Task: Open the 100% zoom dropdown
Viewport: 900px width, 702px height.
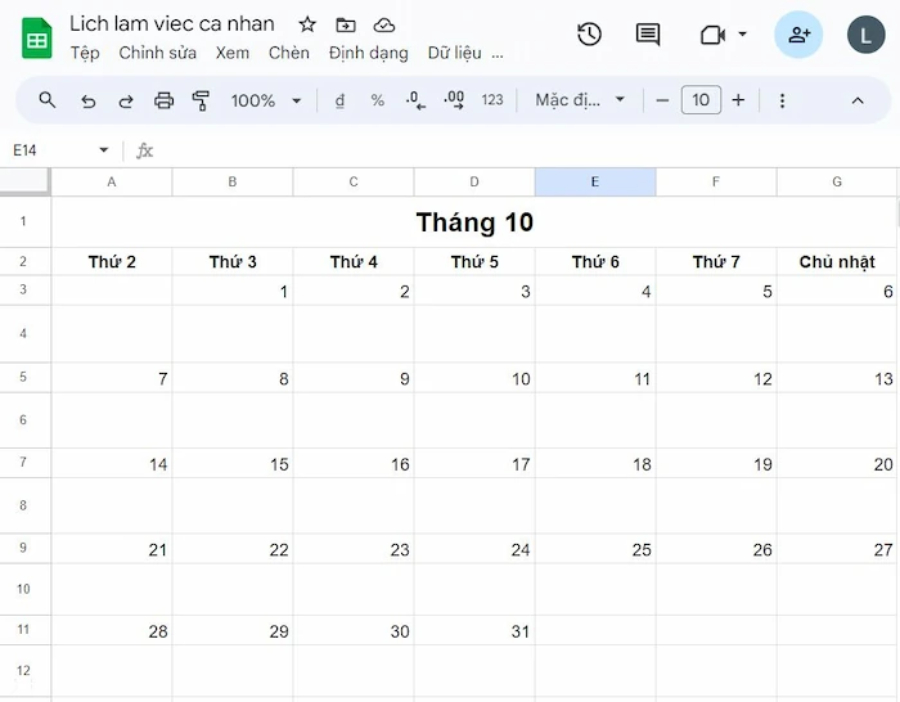Action: (x=265, y=101)
